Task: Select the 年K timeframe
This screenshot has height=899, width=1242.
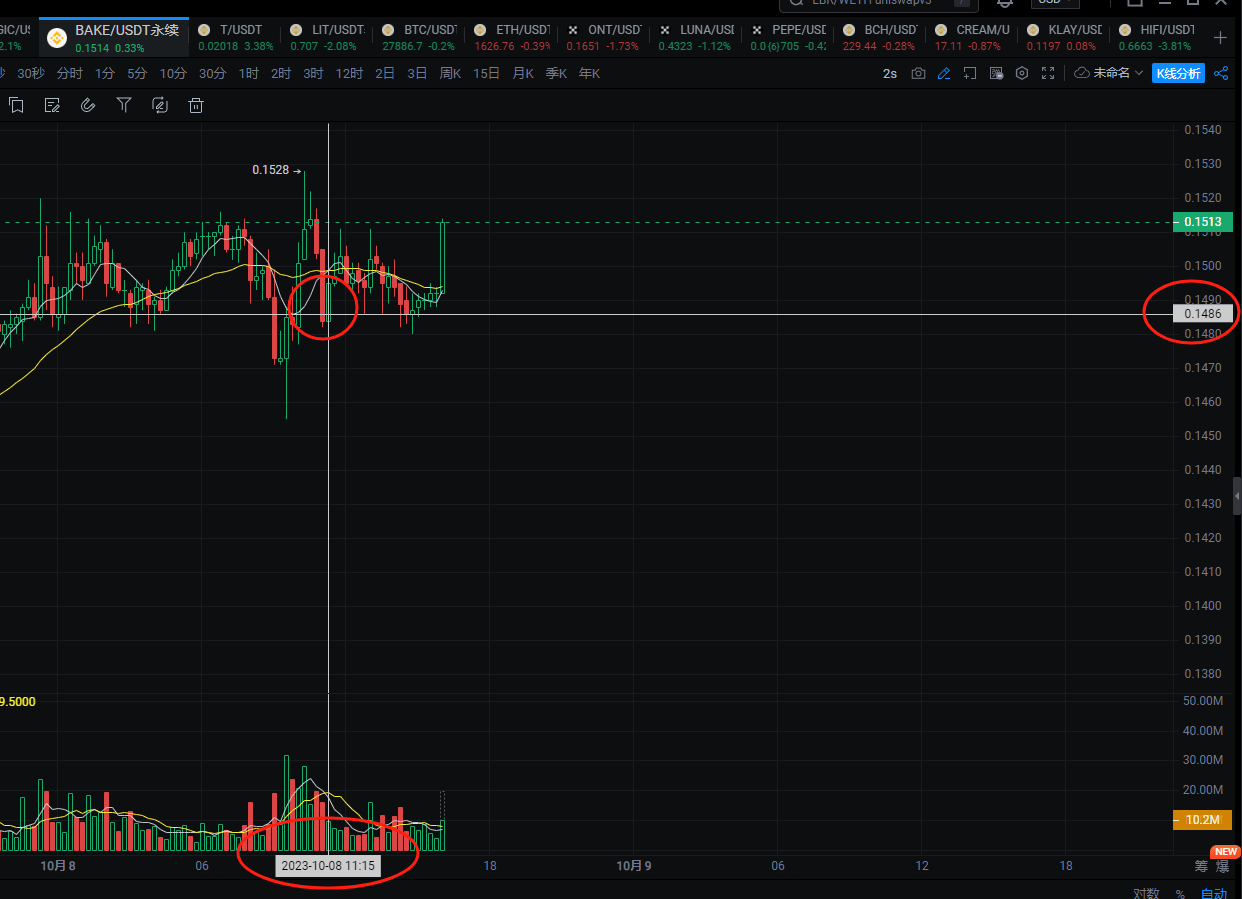Action: 589,73
